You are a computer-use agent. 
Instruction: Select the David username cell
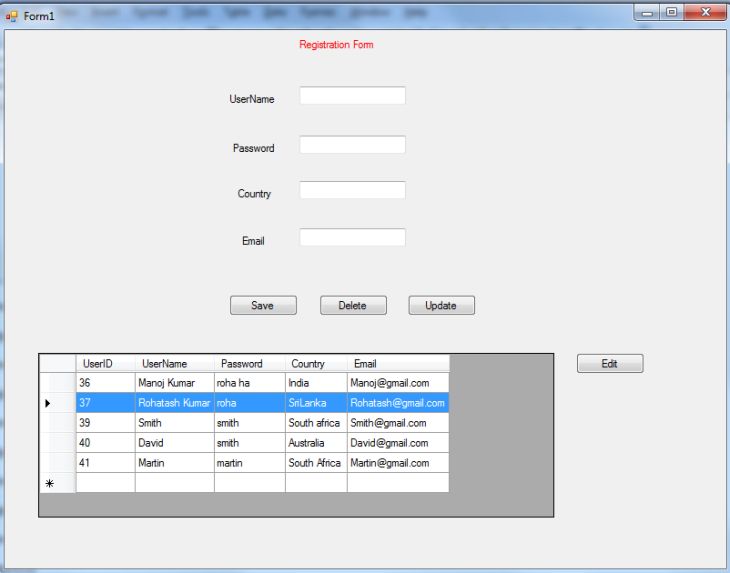(x=175, y=443)
